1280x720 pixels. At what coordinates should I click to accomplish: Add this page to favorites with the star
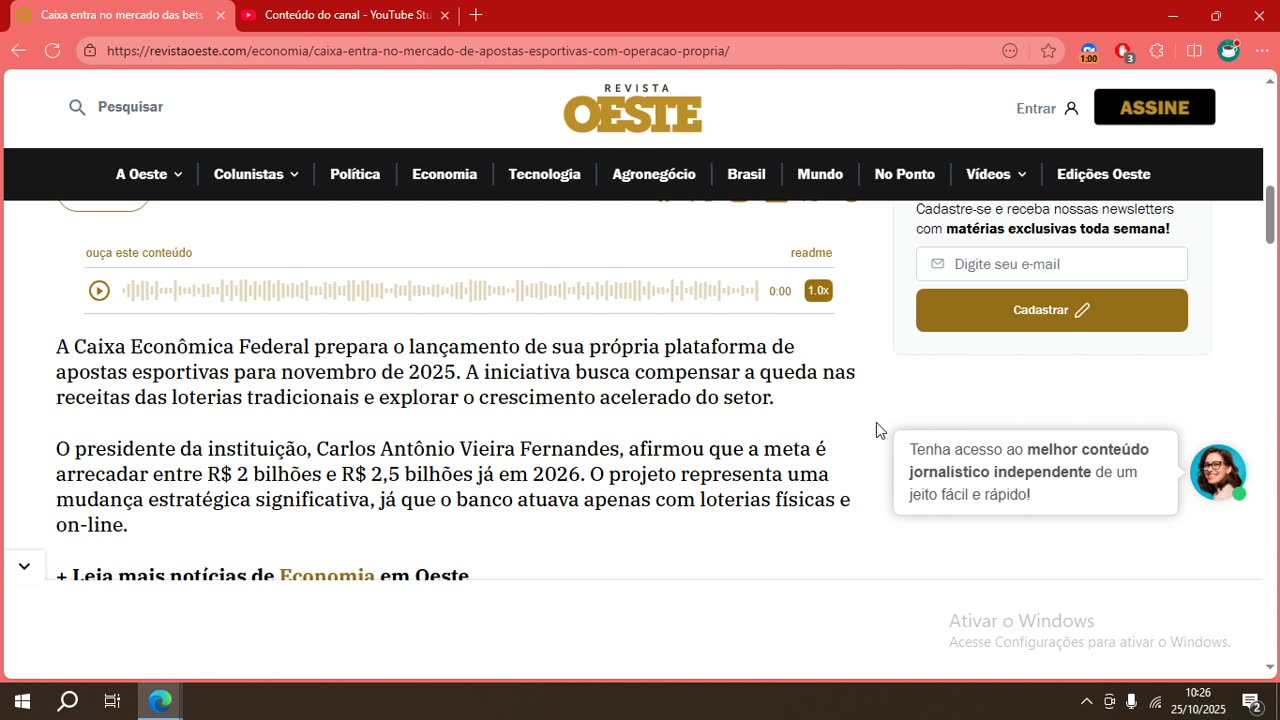(x=1048, y=51)
